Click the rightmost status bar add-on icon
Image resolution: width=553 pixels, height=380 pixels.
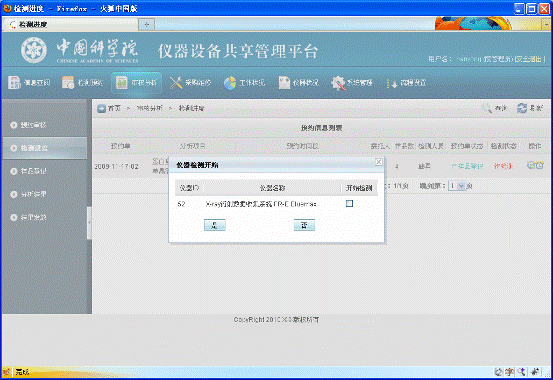click(x=535, y=372)
